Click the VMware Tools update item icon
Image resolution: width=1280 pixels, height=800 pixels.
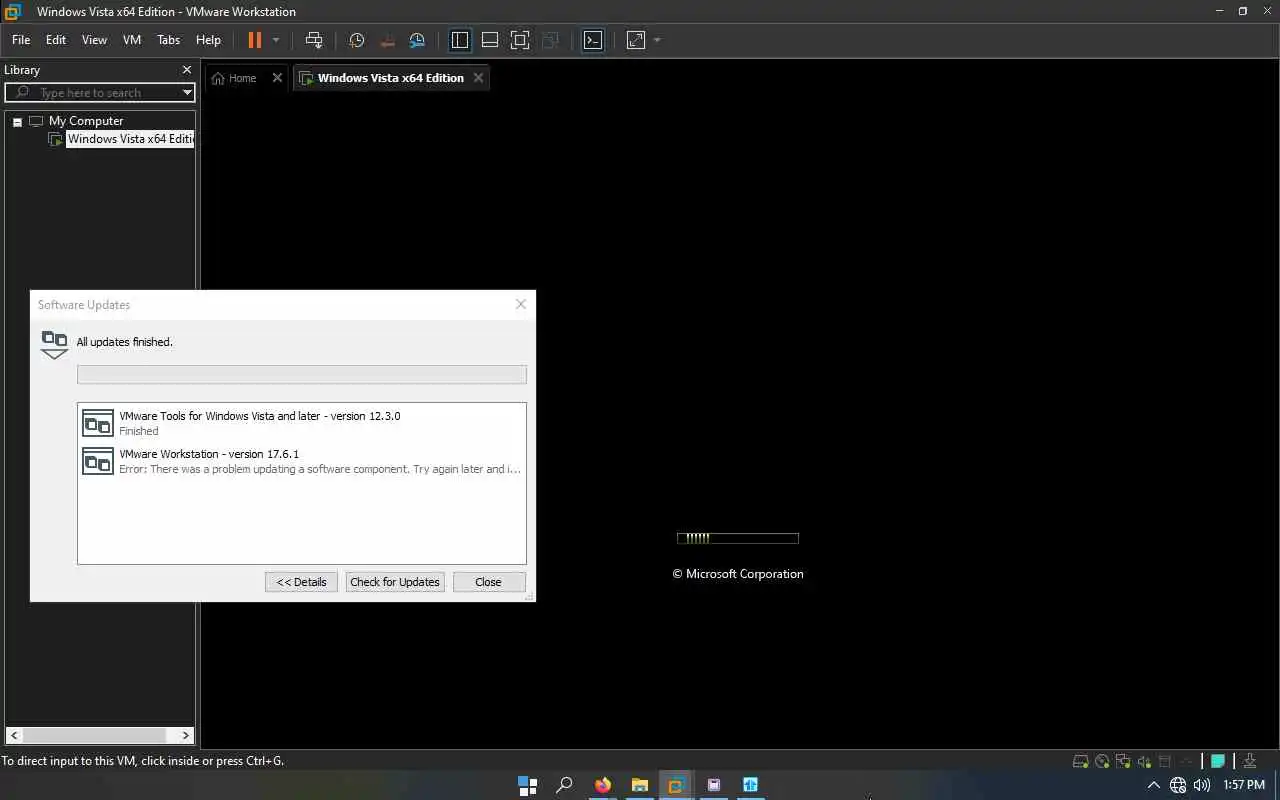(98, 423)
